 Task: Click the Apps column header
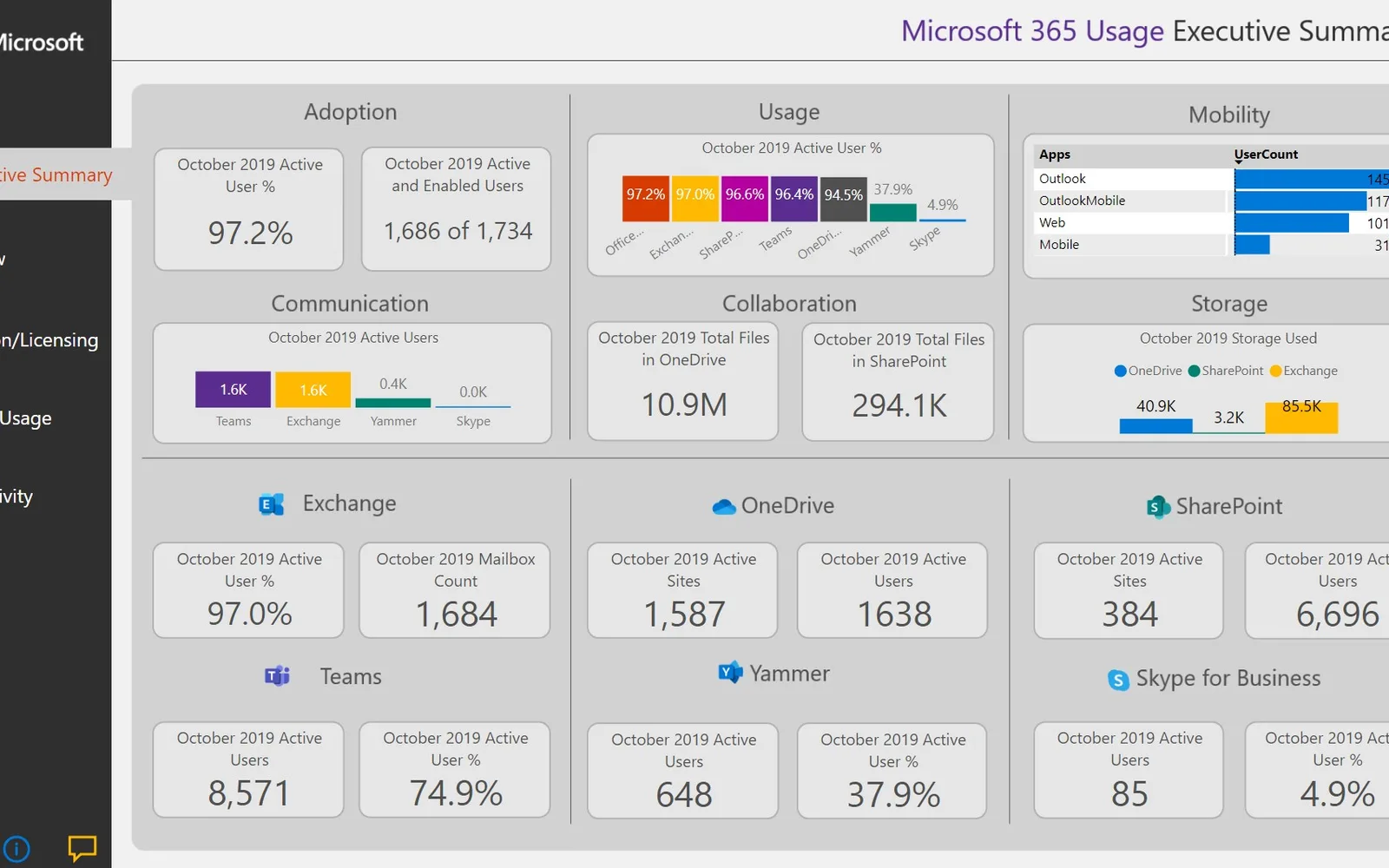coord(1055,155)
